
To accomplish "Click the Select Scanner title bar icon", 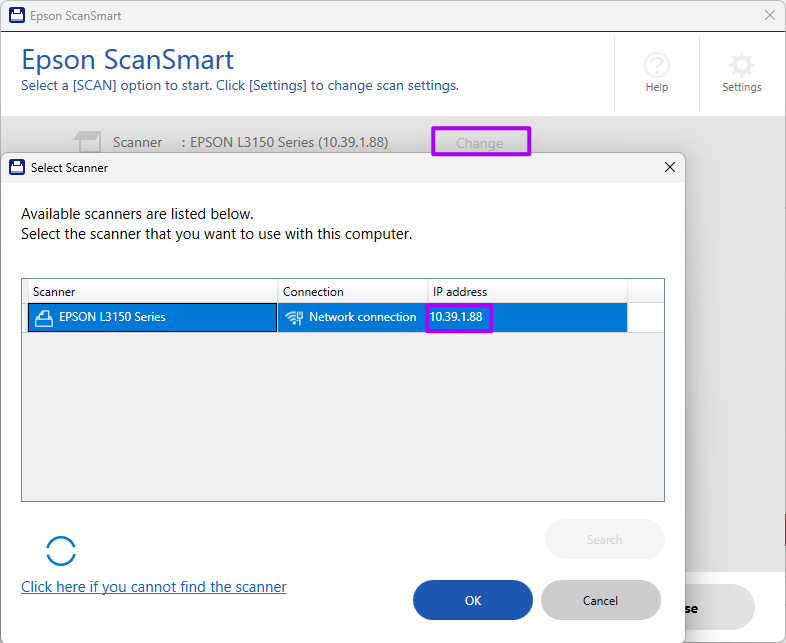I will click(x=17, y=167).
